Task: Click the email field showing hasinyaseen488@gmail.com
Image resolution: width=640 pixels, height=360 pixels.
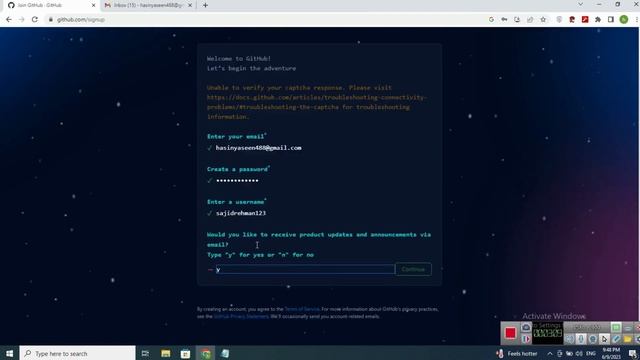Action: (258, 148)
